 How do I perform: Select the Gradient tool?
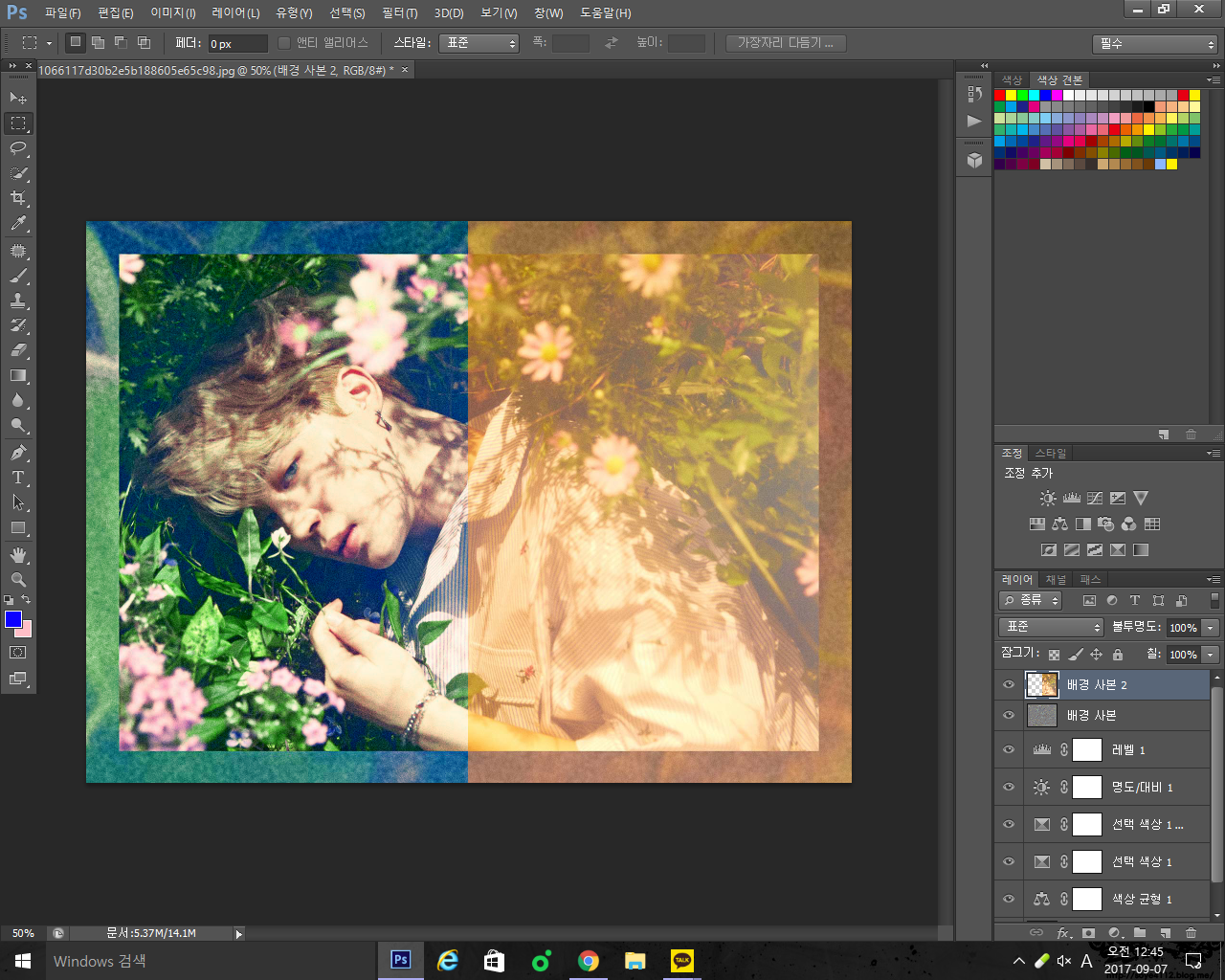pos(18,376)
